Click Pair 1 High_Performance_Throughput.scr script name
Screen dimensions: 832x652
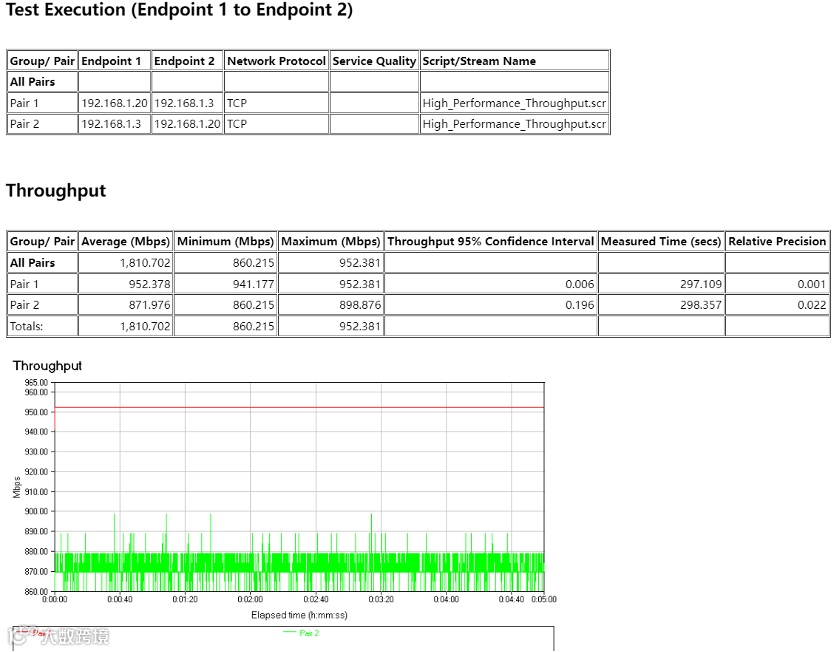tap(514, 103)
